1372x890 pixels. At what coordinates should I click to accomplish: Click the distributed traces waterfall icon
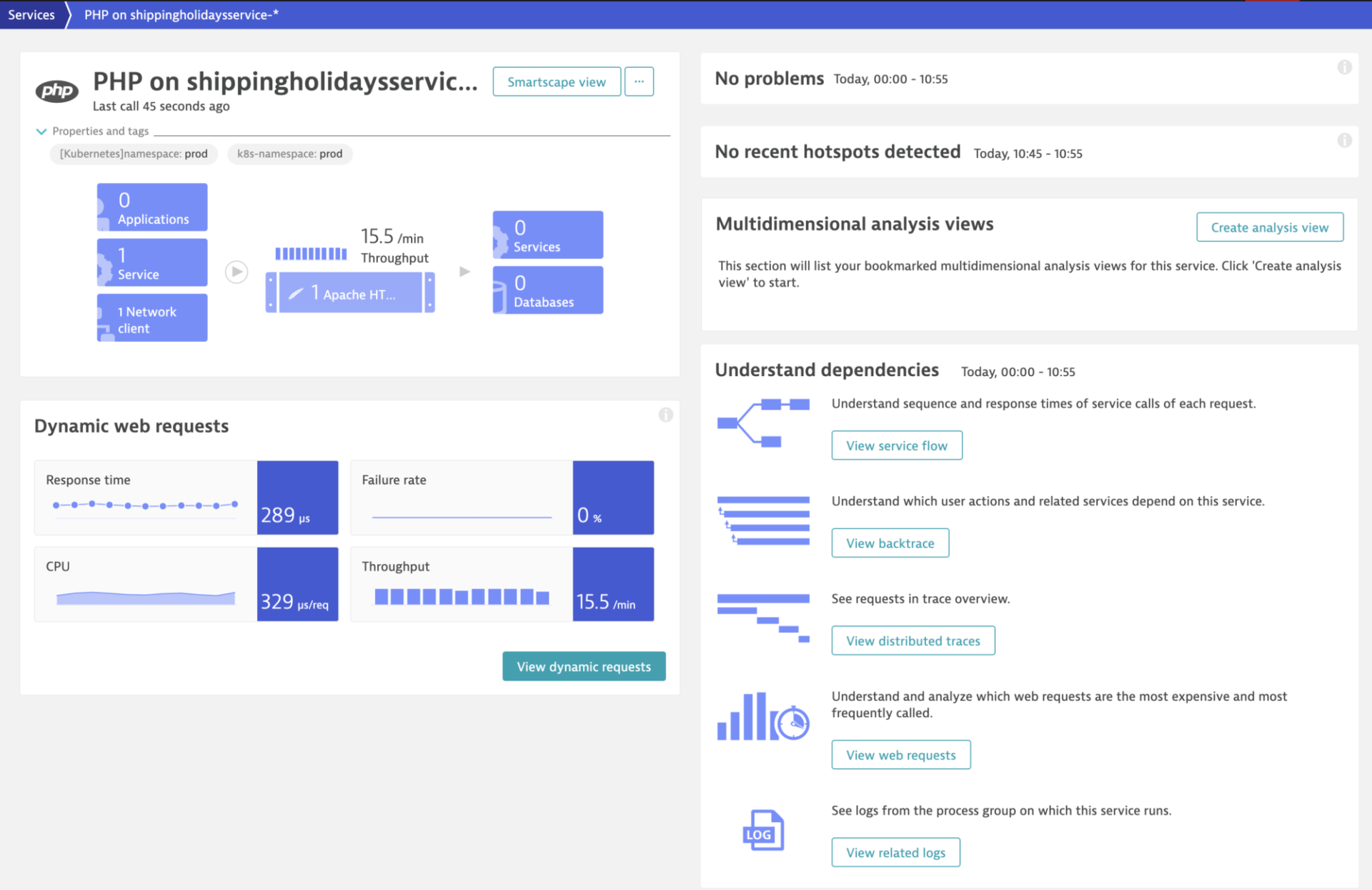pos(763,618)
